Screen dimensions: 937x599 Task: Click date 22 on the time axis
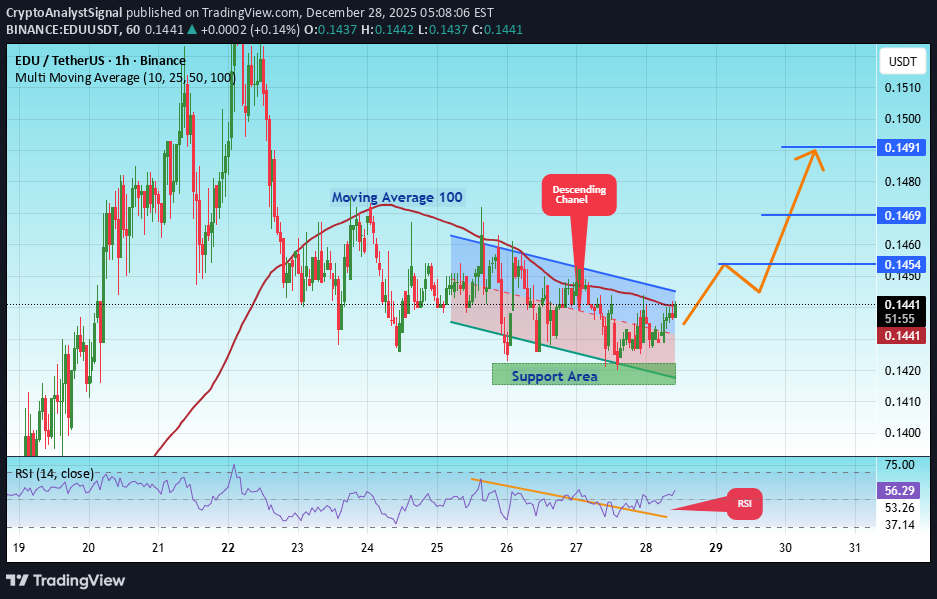tap(228, 547)
